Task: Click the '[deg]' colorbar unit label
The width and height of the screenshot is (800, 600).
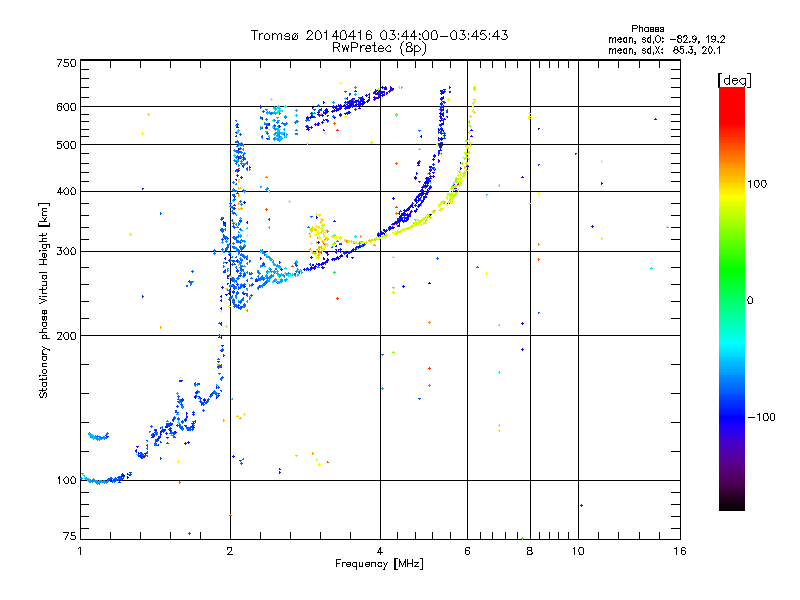Action: click(734, 80)
